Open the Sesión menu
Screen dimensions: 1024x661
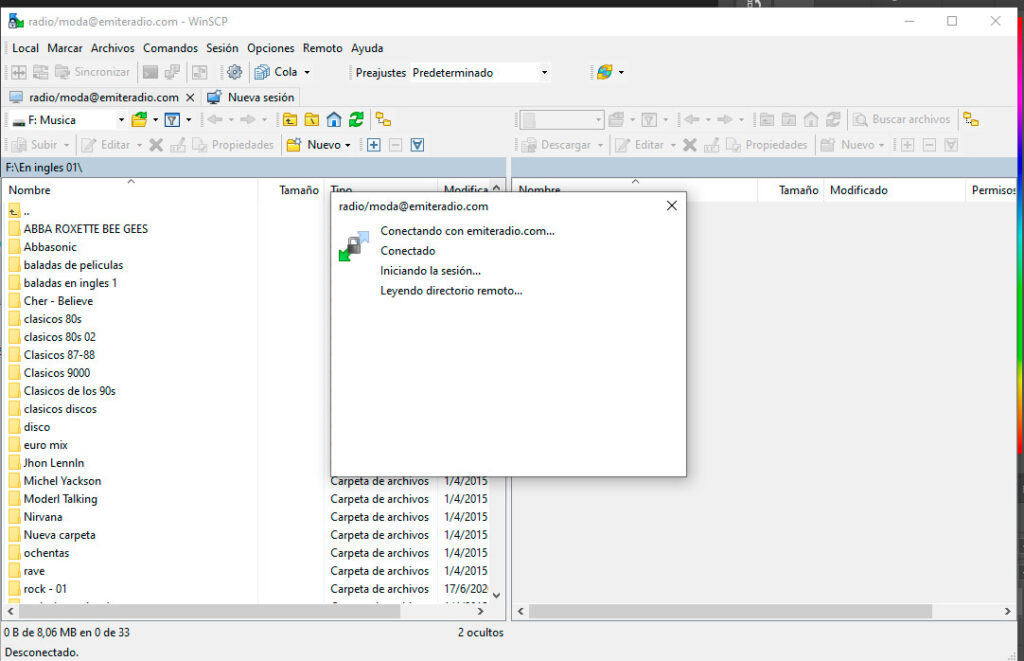click(x=222, y=48)
